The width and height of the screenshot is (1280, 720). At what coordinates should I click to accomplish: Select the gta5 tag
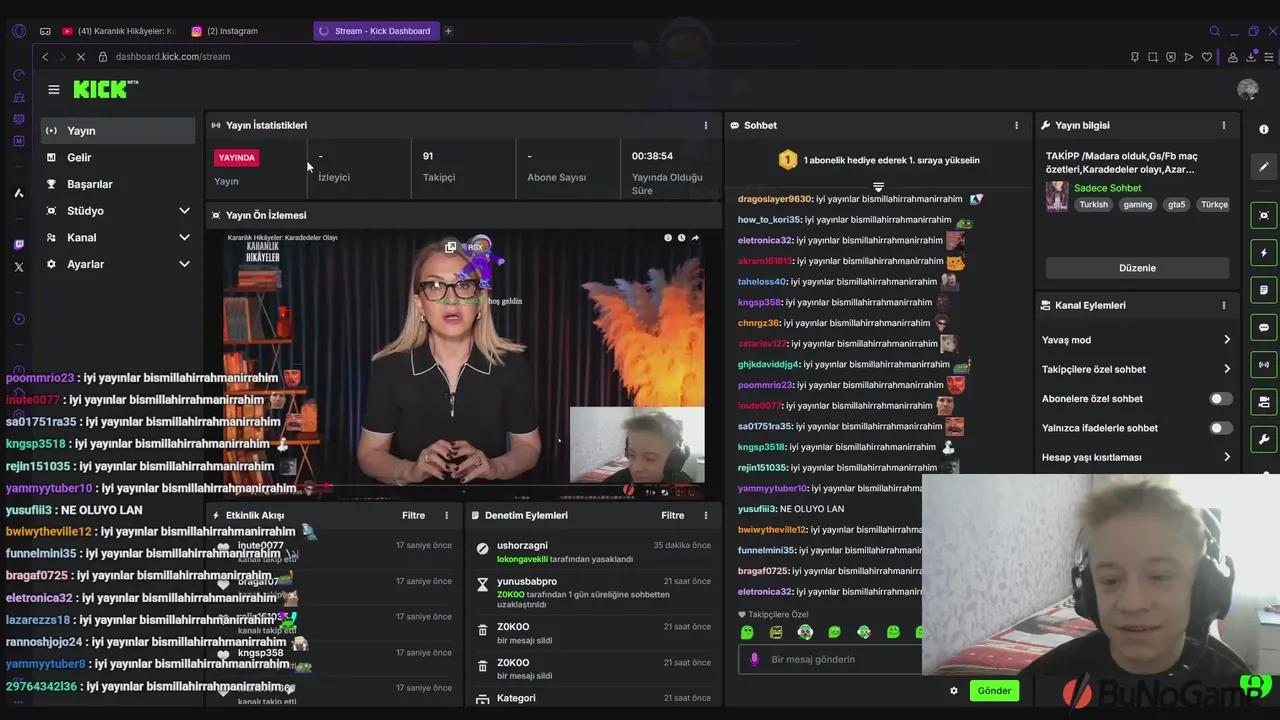[x=1176, y=204]
